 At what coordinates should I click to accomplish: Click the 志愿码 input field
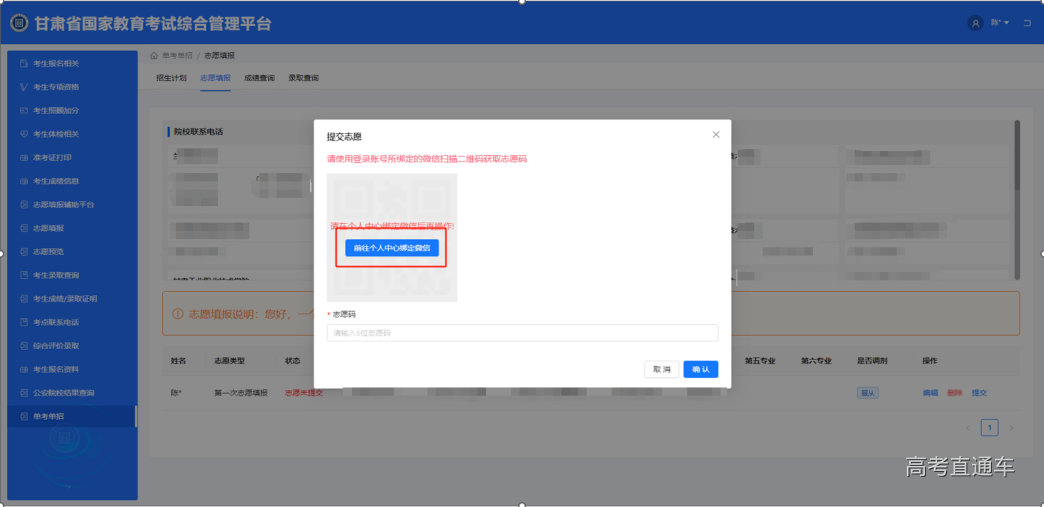[x=522, y=333]
